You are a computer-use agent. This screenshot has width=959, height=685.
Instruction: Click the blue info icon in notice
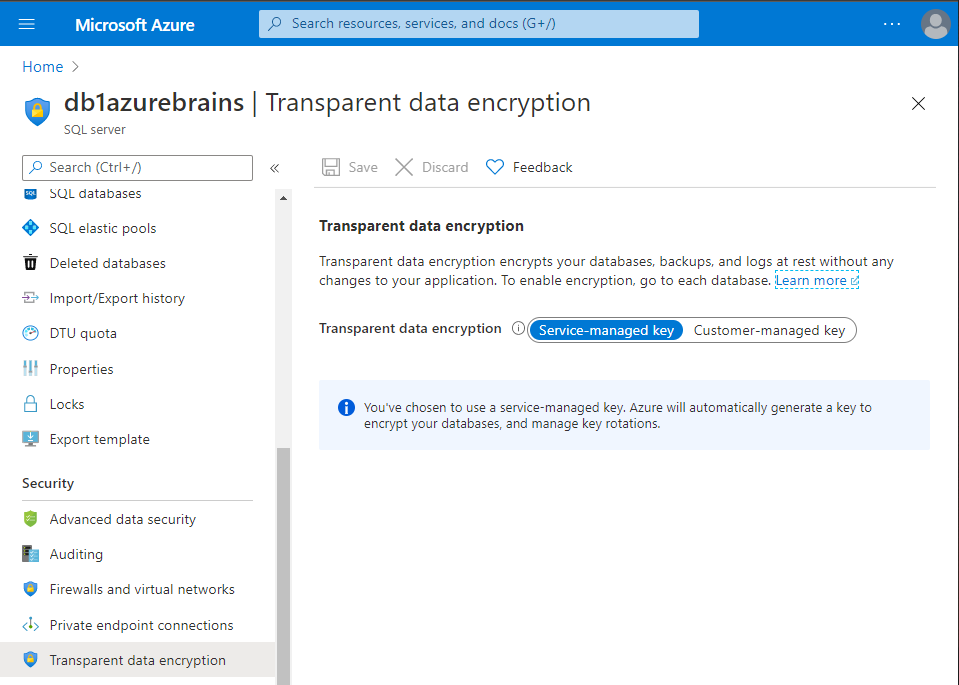click(346, 407)
